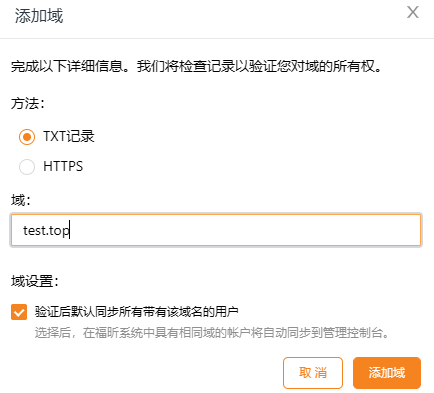
Task: Click the 域 field label
Action: [21, 200]
